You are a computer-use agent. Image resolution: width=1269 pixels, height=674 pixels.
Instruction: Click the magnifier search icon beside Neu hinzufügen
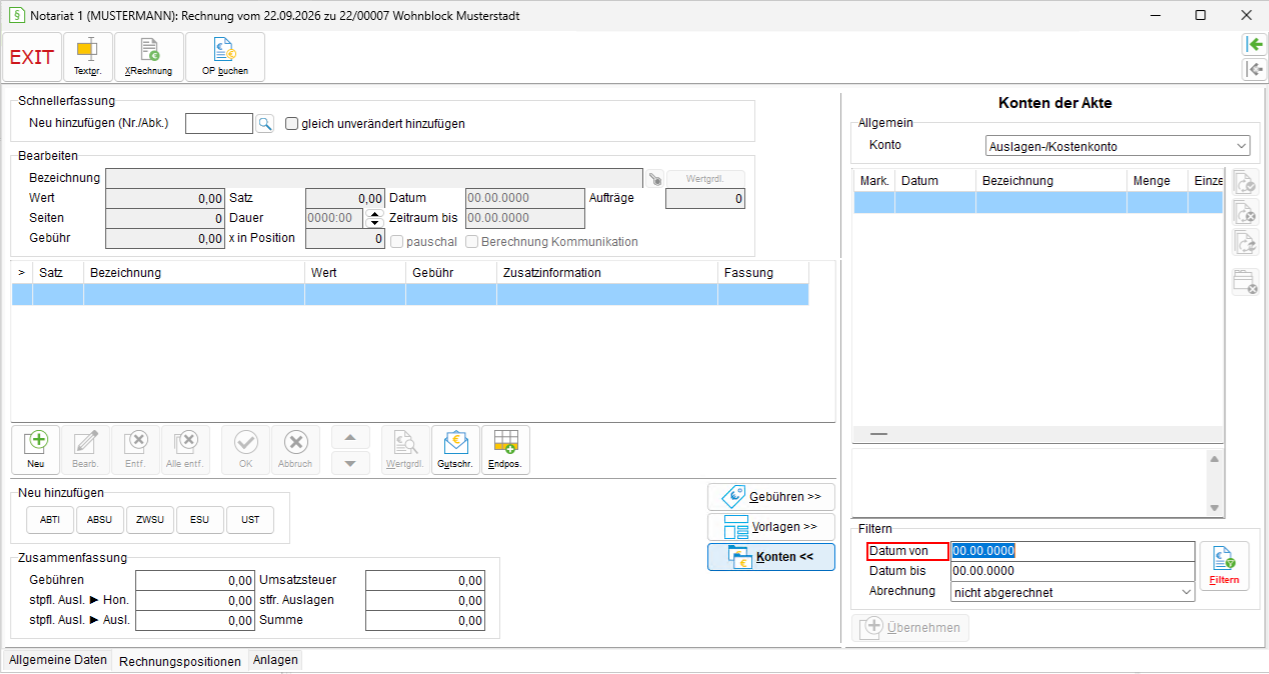coord(265,123)
